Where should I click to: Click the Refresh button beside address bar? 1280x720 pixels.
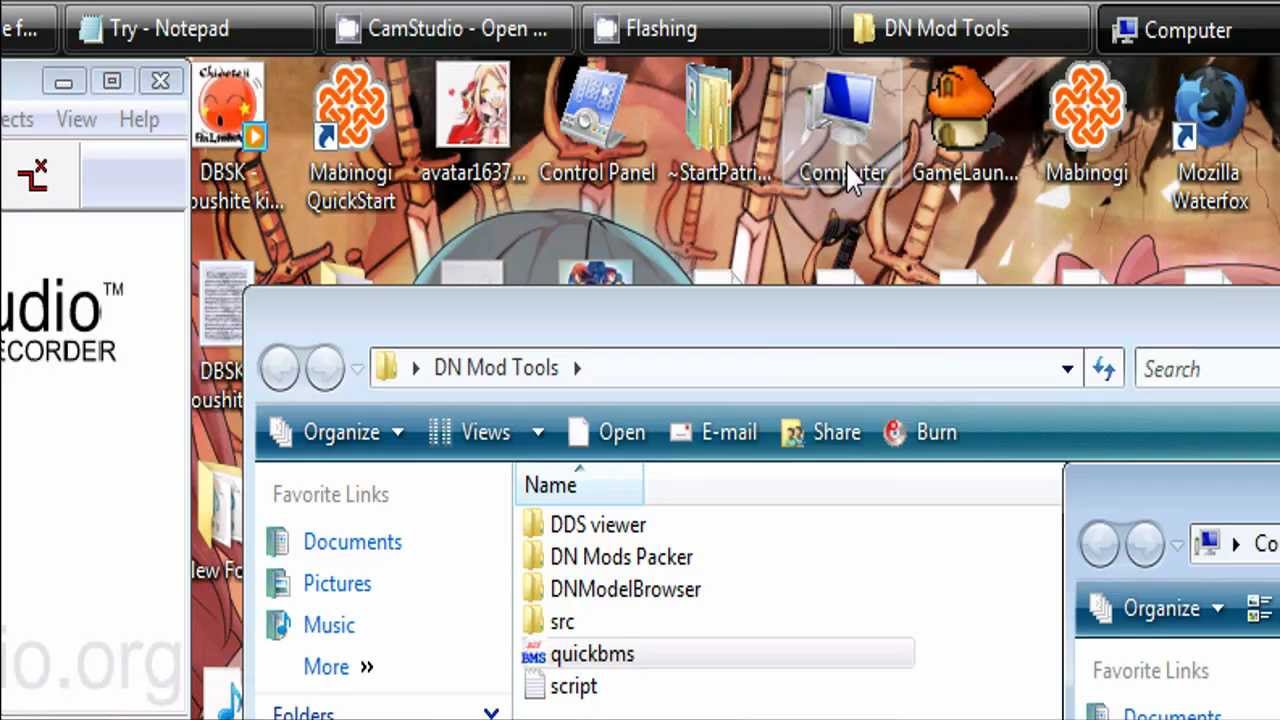click(x=1104, y=369)
